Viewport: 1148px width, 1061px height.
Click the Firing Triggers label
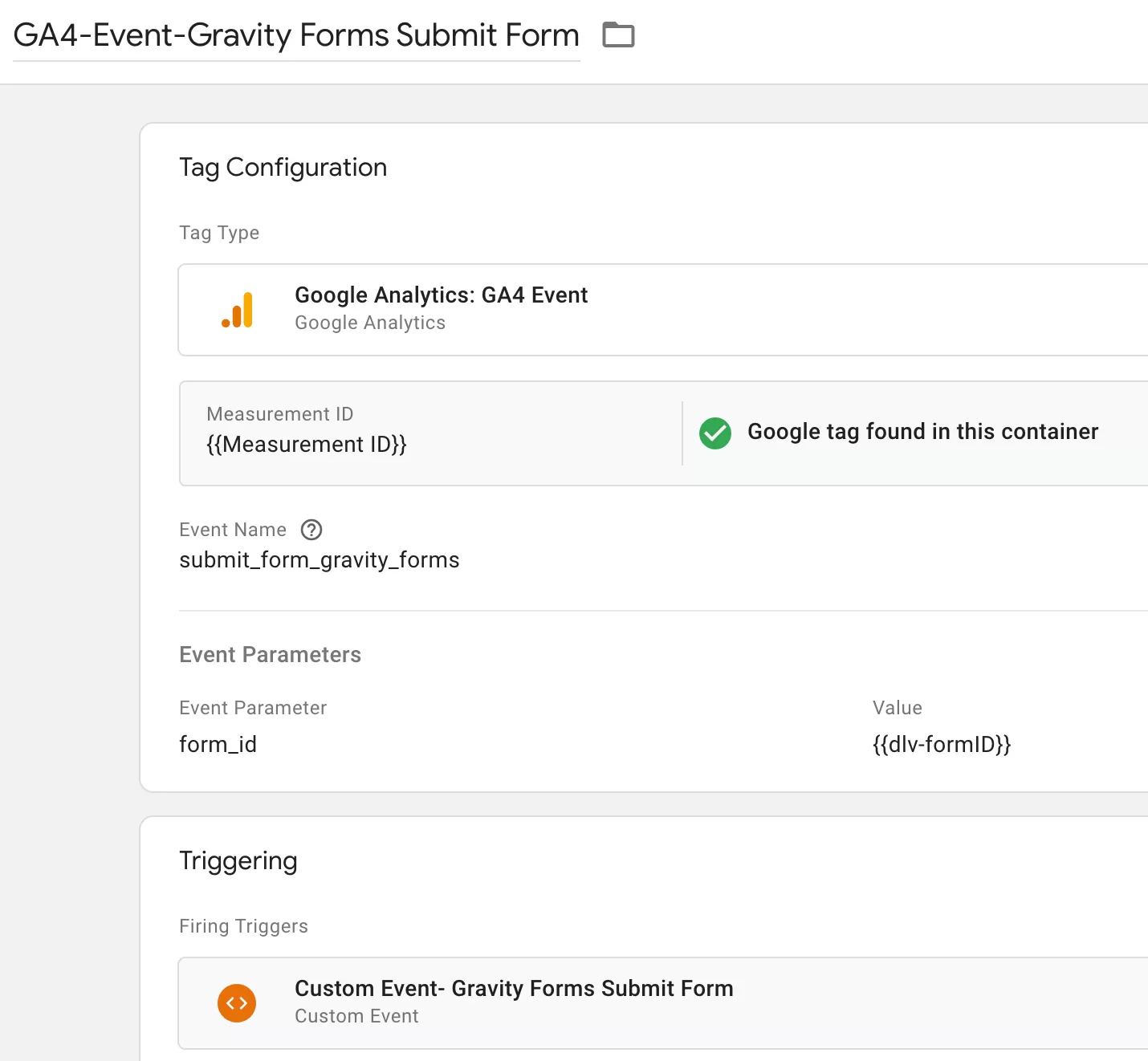point(243,926)
